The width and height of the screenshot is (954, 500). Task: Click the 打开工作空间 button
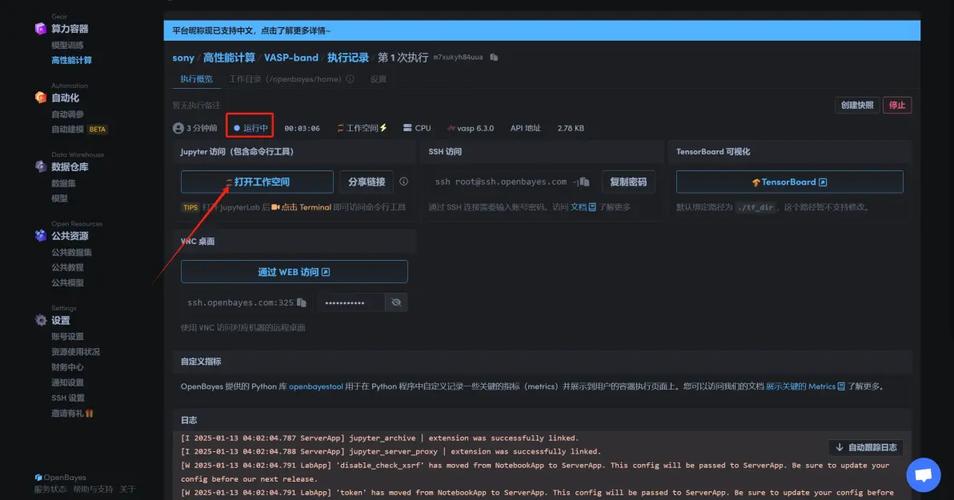(x=257, y=182)
